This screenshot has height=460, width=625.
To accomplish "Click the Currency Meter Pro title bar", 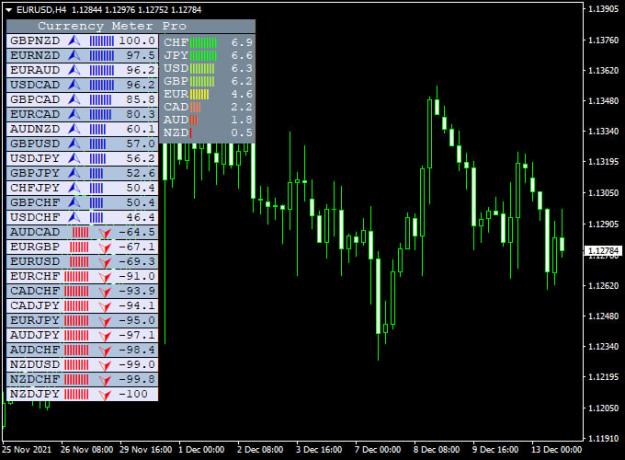I will (131, 26).
